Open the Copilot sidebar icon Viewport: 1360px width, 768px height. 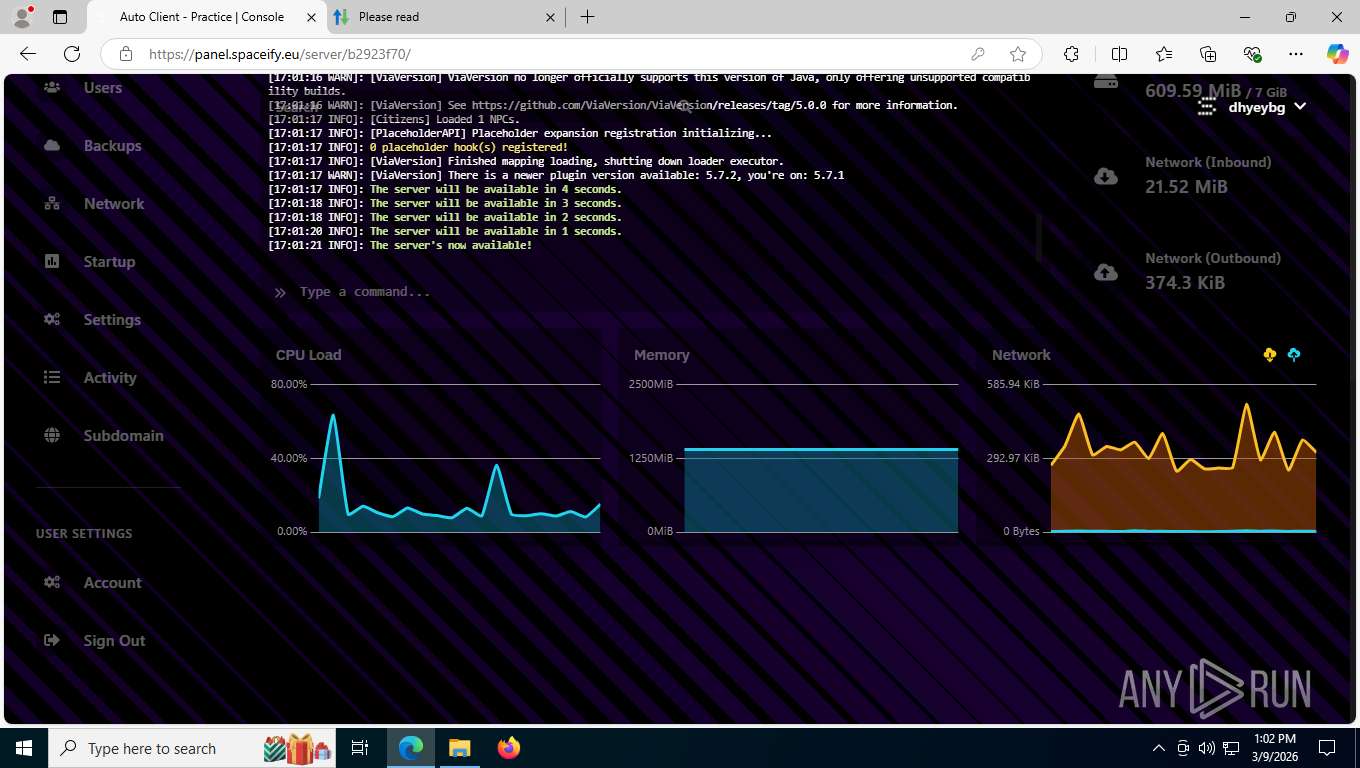tap(1338, 54)
